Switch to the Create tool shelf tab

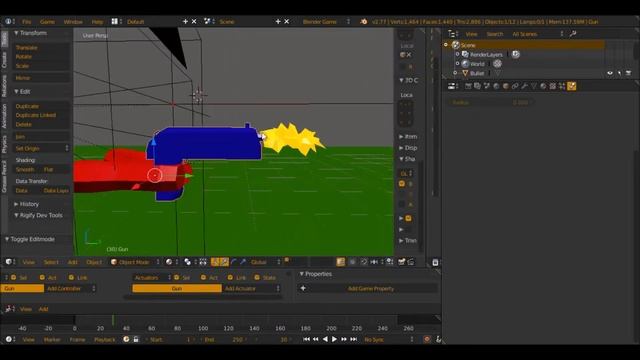pyautogui.click(x=4, y=60)
